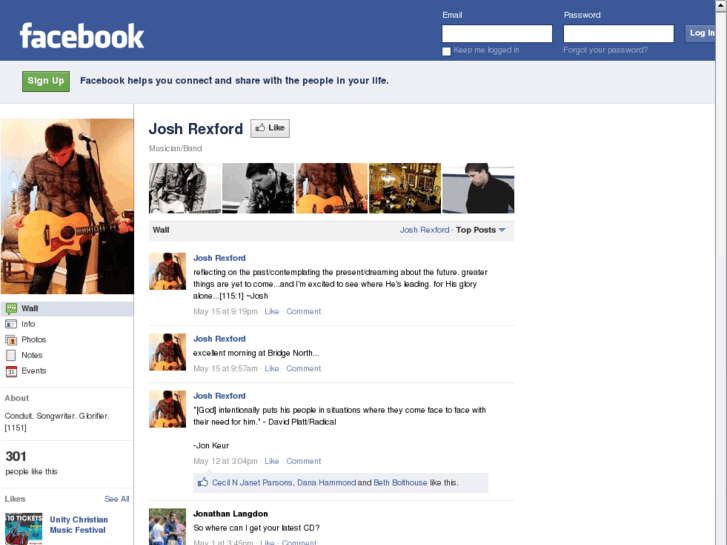Comment on the May 12 at 3:04pm post
Image resolution: width=727 pixels, height=545 pixels.
pos(303,461)
